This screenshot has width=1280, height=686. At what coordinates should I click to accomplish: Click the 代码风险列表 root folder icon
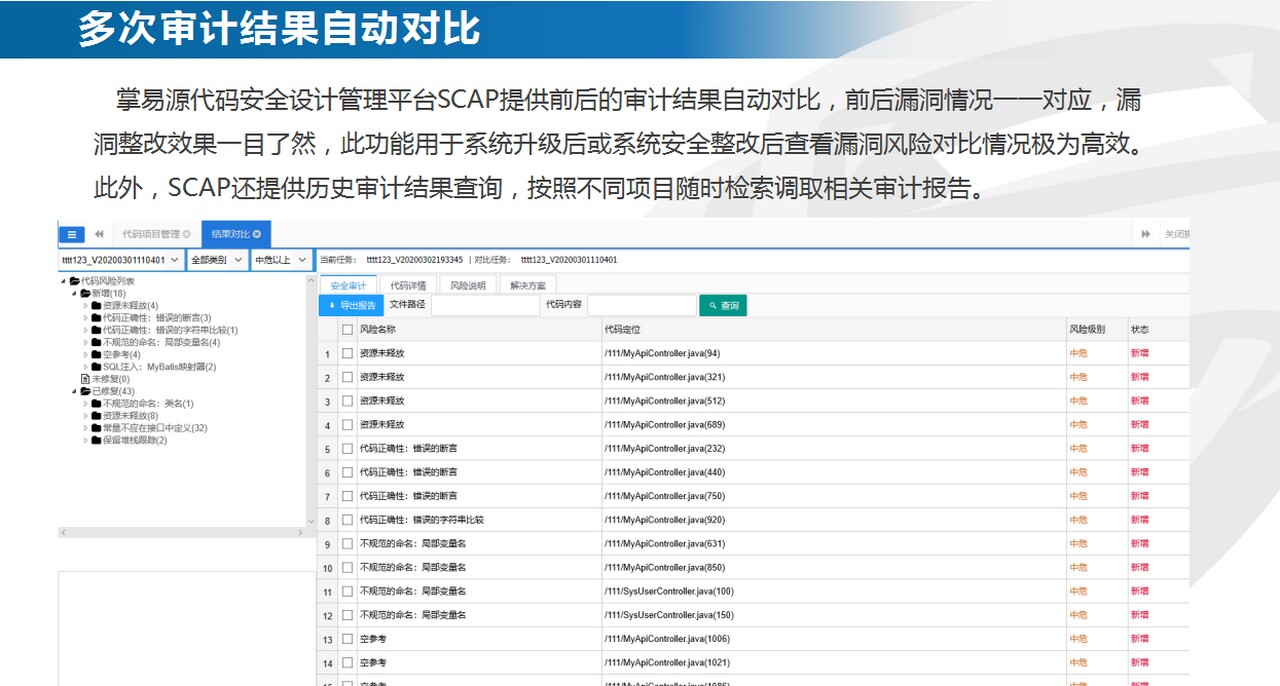pos(75,282)
